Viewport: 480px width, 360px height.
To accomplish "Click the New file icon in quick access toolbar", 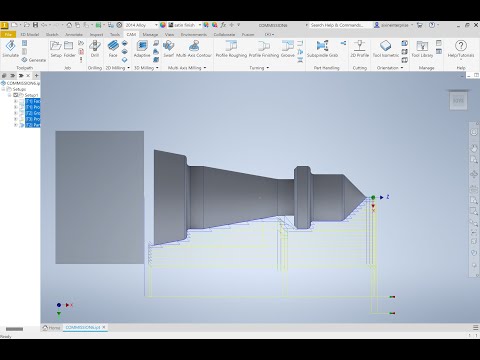I will tap(14, 25).
